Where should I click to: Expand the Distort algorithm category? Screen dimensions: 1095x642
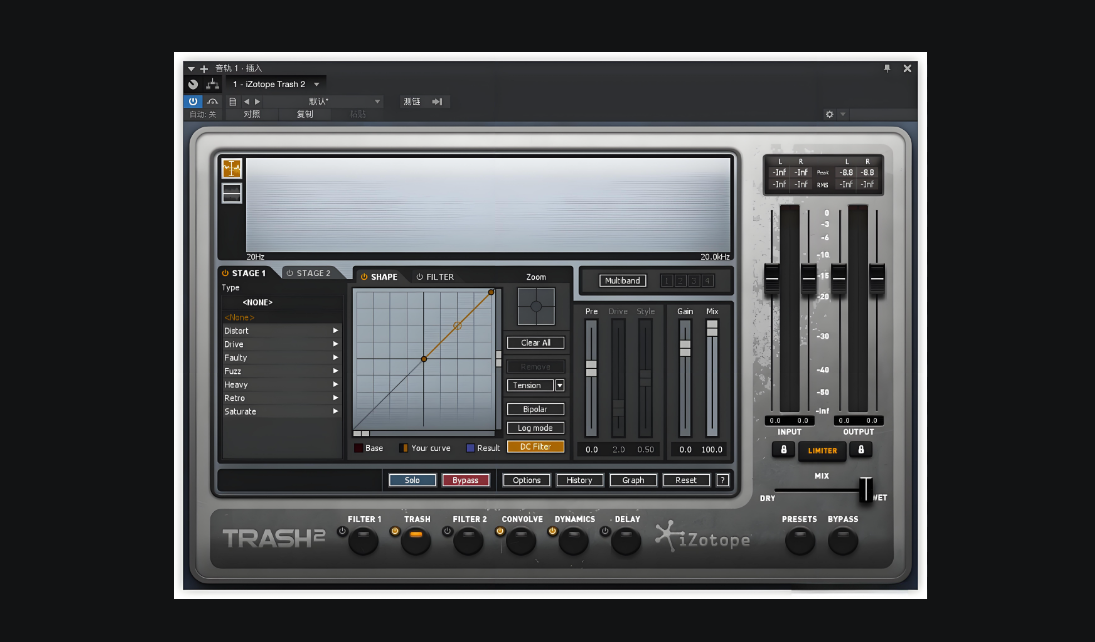pos(281,331)
